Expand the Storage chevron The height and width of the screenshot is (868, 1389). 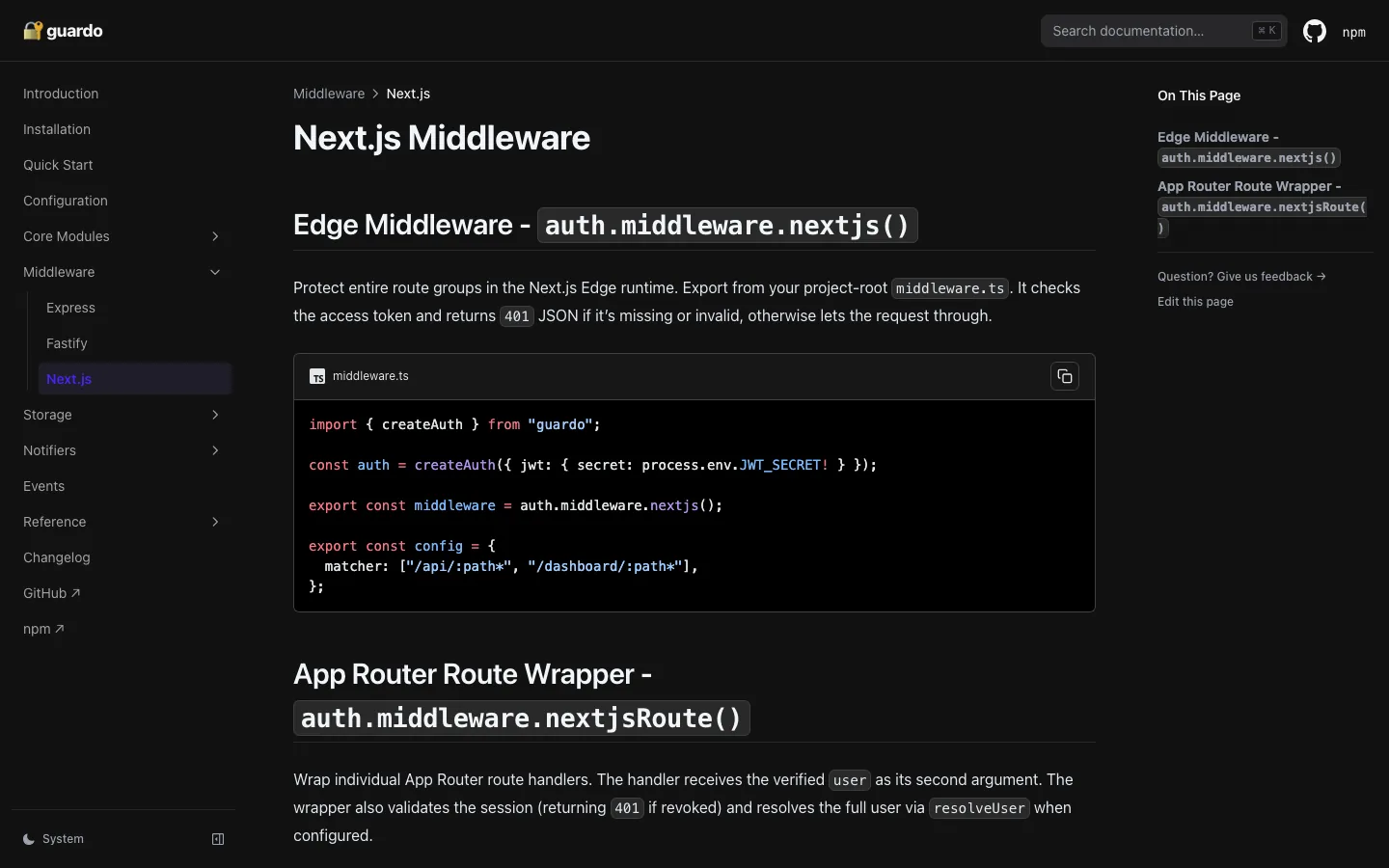(x=215, y=415)
